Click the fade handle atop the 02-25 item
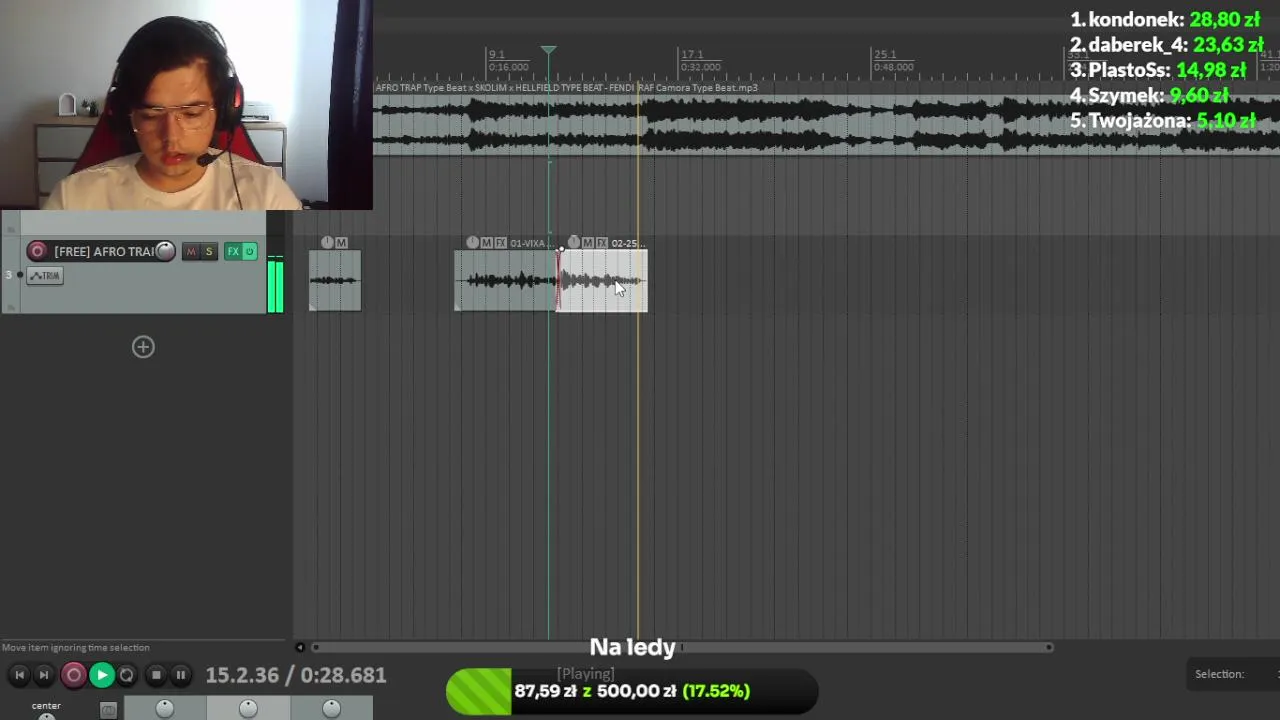 tap(561, 248)
